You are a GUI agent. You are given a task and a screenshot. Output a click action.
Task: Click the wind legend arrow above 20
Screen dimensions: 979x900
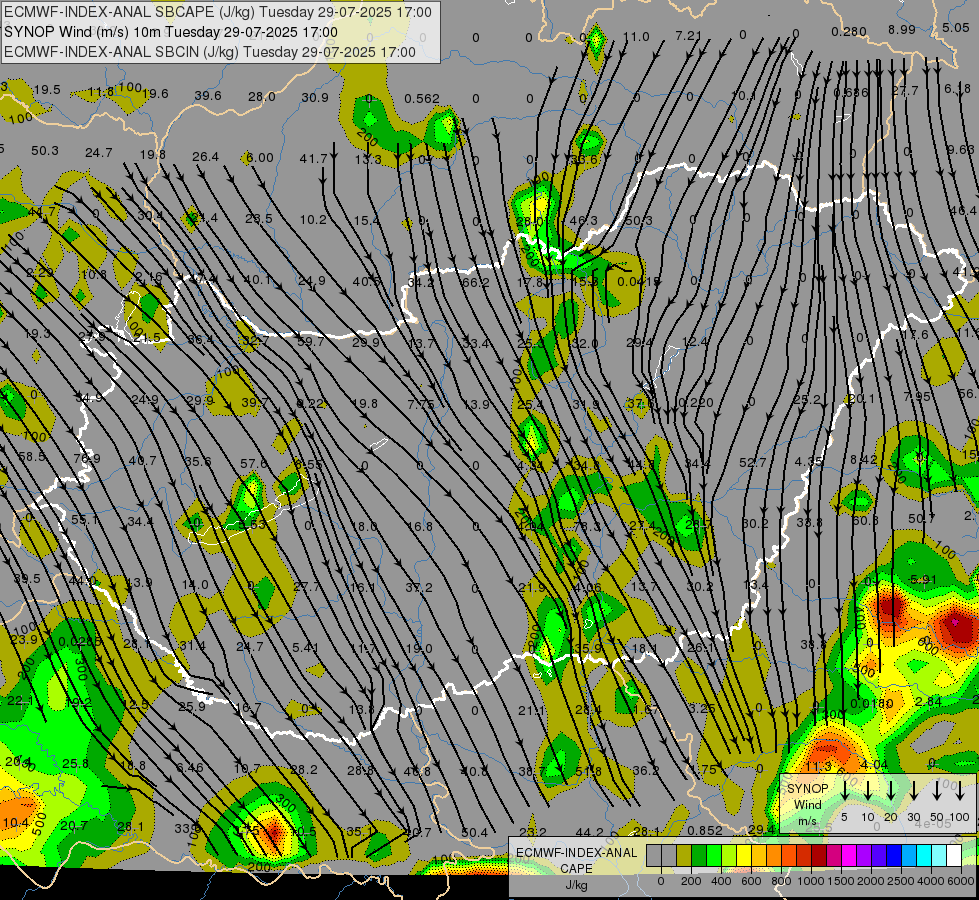891,791
